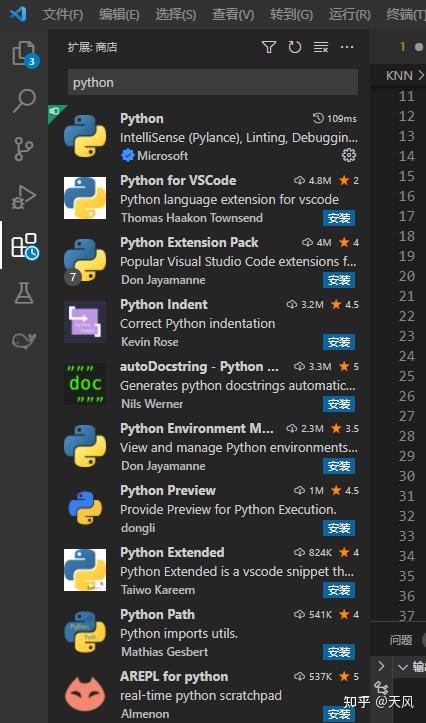Screen dimensions: 426x723
Task: Refresh the extensions list
Action: 295,47
